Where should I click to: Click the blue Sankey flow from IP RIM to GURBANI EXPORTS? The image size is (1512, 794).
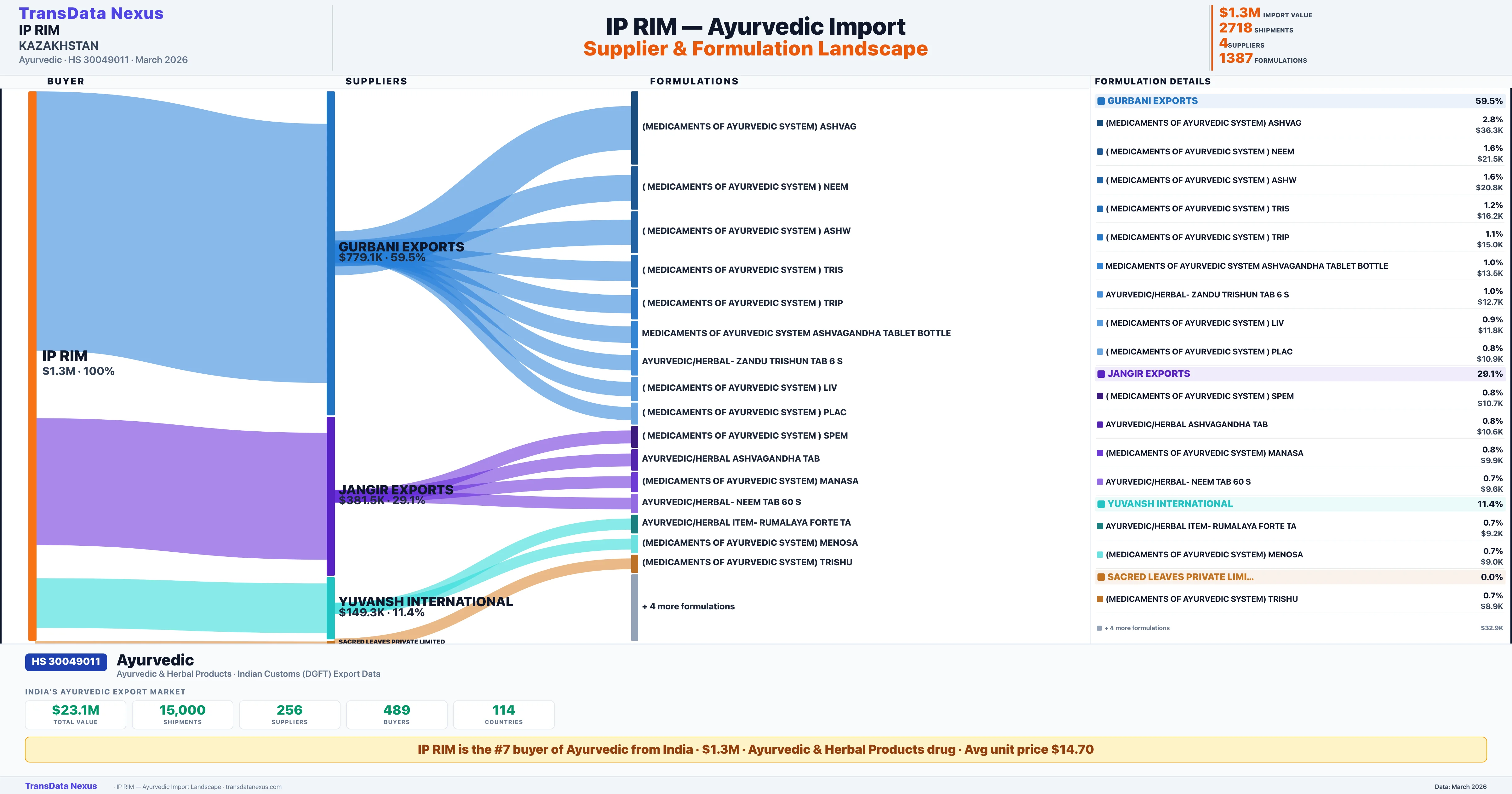pos(176,235)
